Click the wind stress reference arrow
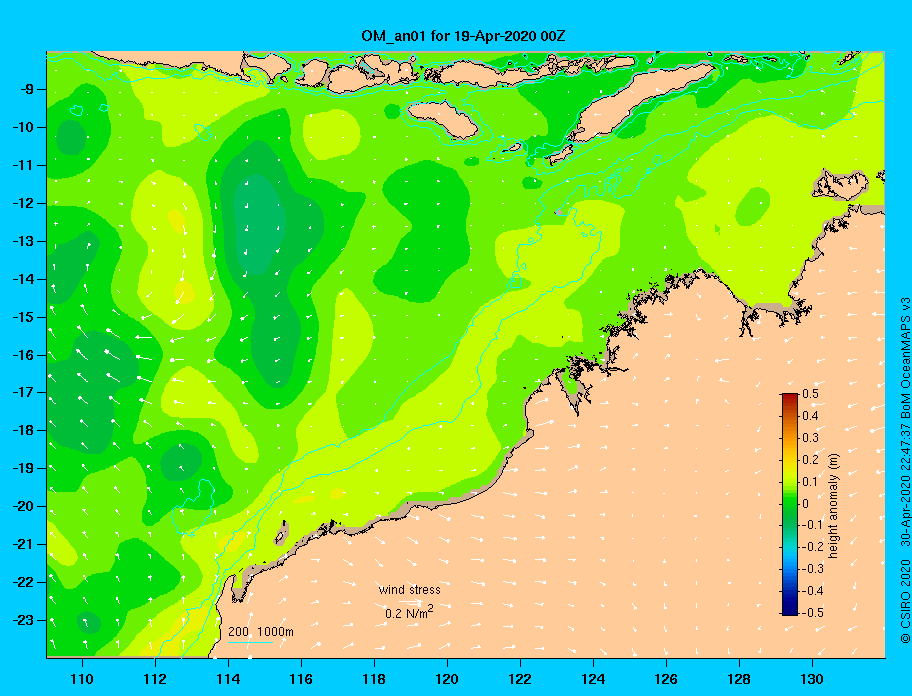The height and width of the screenshot is (696, 912). [410, 602]
